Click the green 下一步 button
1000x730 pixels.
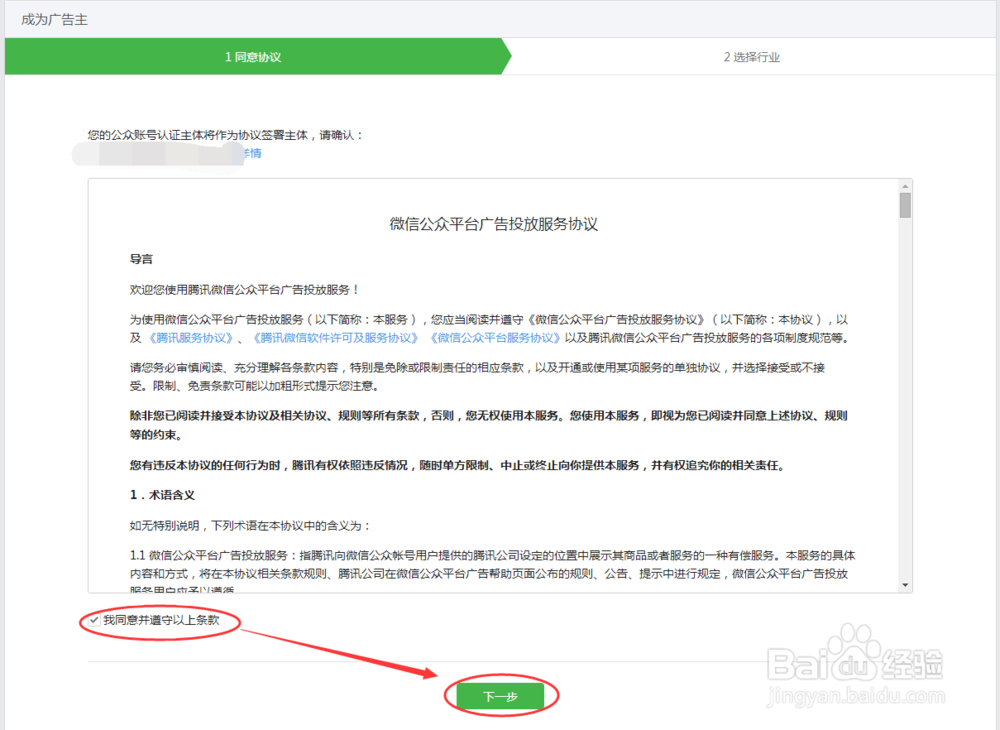[x=501, y=696]
